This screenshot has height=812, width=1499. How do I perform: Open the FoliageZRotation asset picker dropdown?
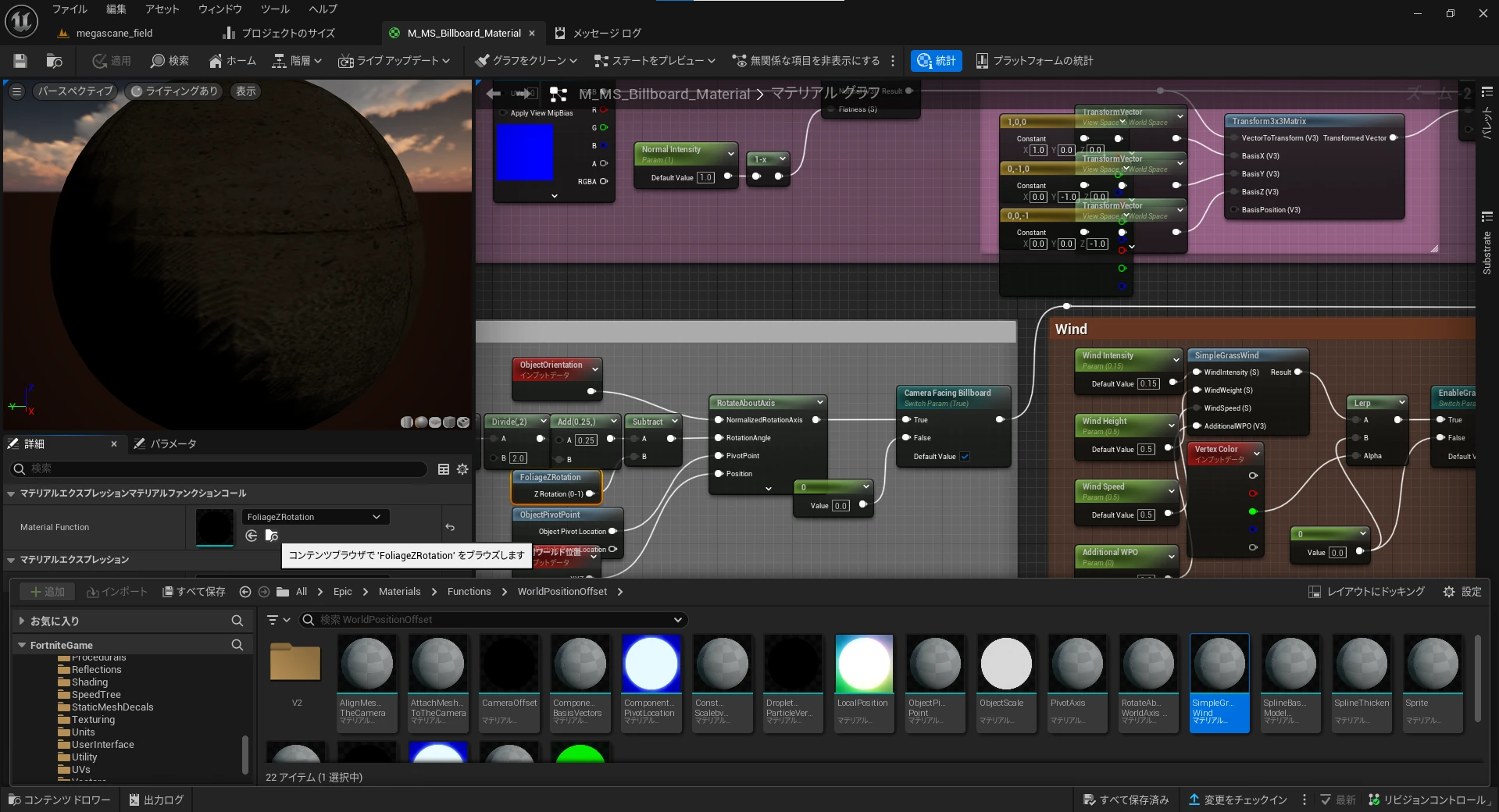[x=315, y=517]
